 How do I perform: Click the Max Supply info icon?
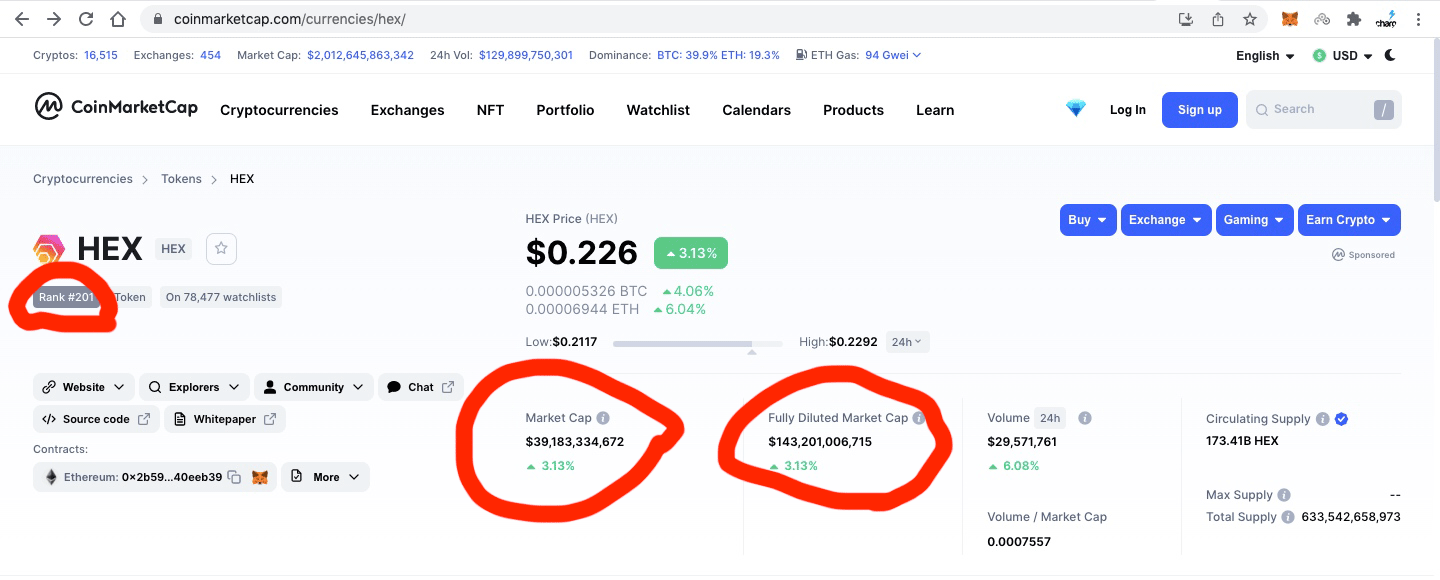[x=1284, y=495]
